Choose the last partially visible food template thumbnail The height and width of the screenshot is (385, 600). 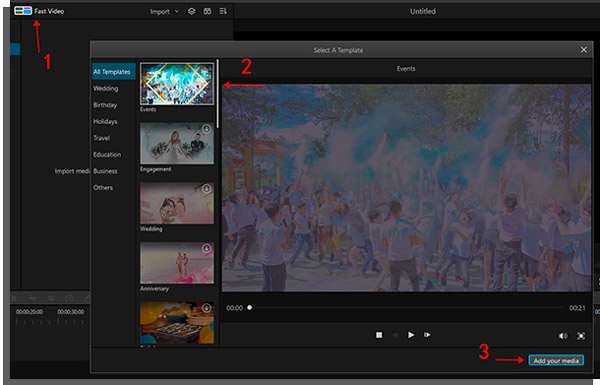point(177,323)
